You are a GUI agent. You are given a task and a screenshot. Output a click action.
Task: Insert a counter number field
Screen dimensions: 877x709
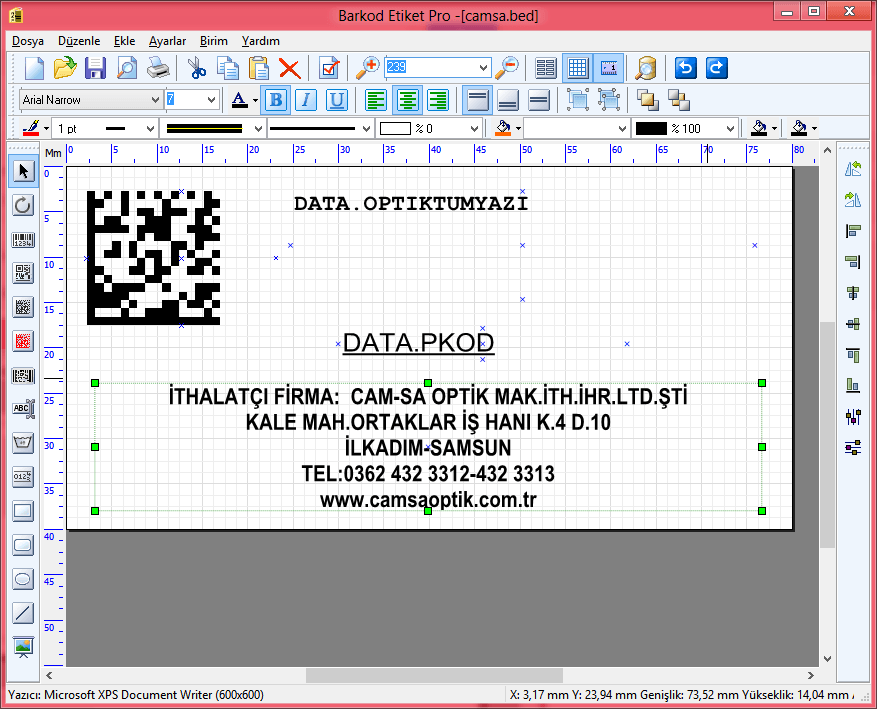tap(23, 477)
